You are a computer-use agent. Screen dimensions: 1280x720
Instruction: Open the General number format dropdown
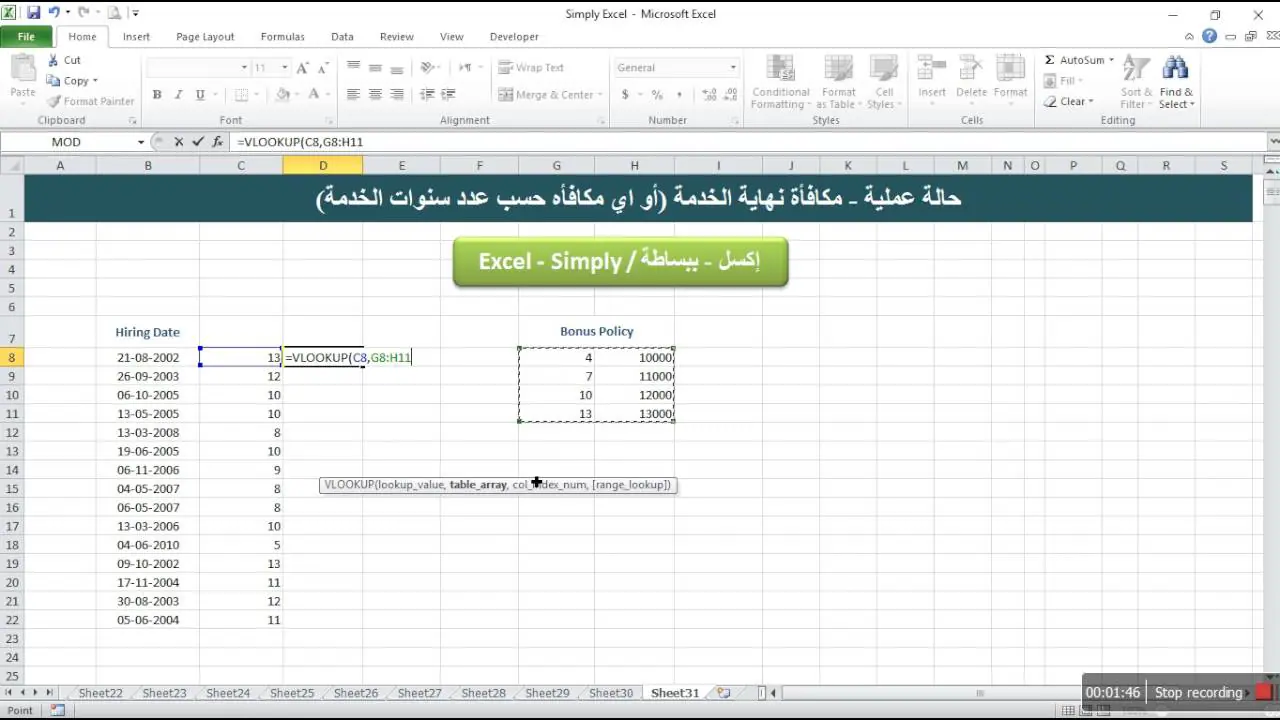pos(733,68)
